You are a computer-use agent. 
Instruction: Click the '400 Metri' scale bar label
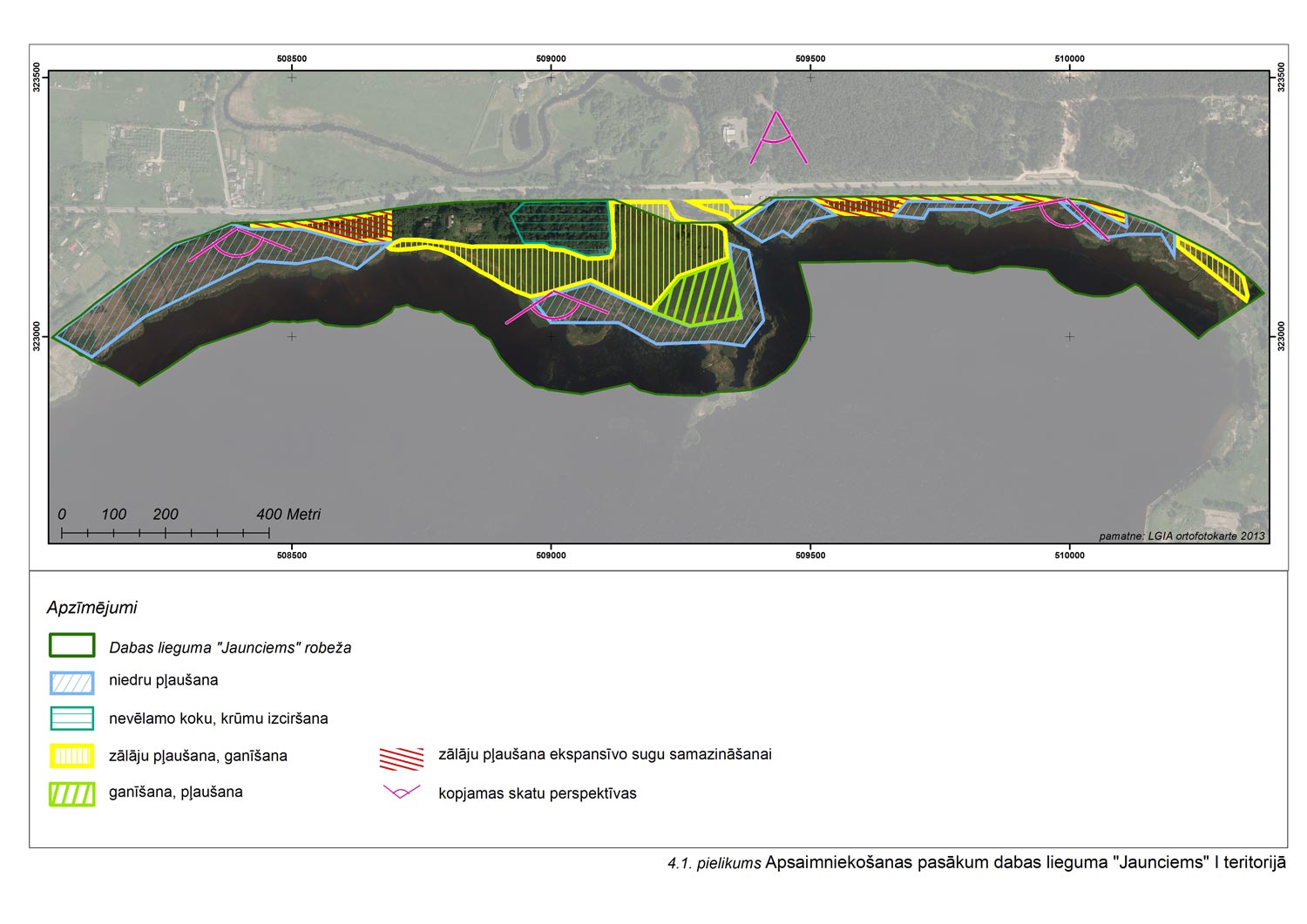click(x=288, y=515)
